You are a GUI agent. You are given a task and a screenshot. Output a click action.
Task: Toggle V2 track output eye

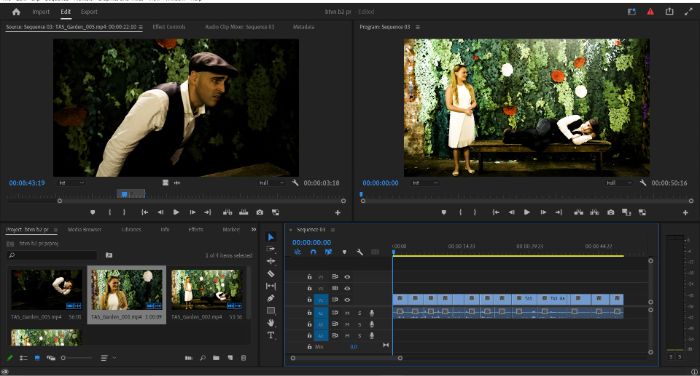(347, 288)
